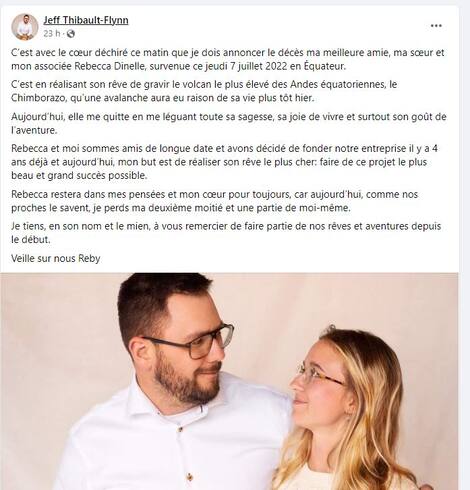Open Jeff Thibault-Flynn's profile picture avatar
Image resolution: width=470 pixels, height=490 pixels.
click(25, 27)
